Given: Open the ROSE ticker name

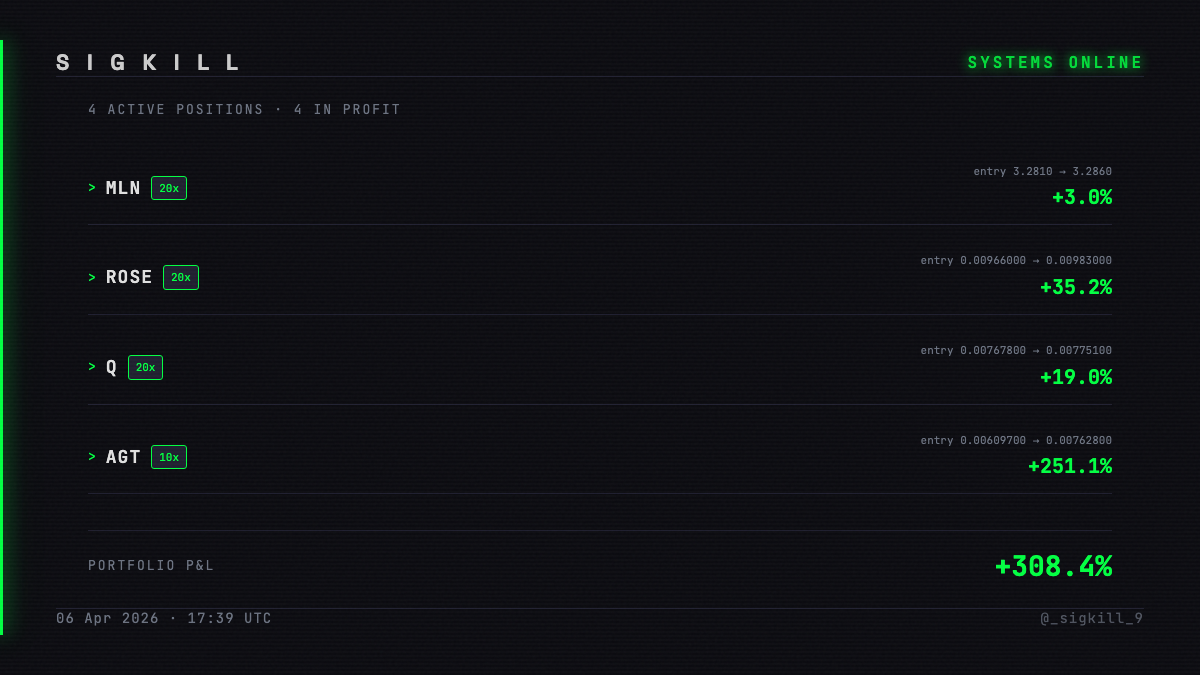Looking at the screenshot, I should [130, 278].
